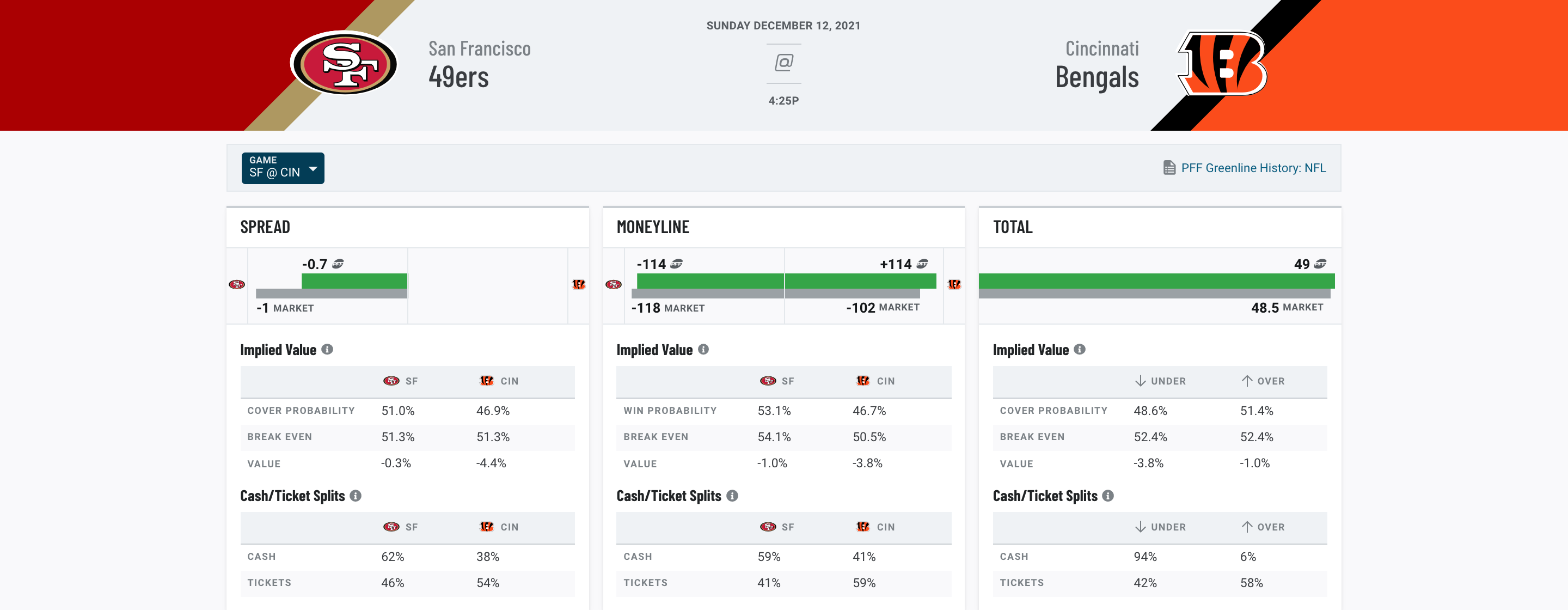Viewport: 1568px width, 610px height.
Task: Click the document icon beside Greenline History
Action: coord(1169,167)
